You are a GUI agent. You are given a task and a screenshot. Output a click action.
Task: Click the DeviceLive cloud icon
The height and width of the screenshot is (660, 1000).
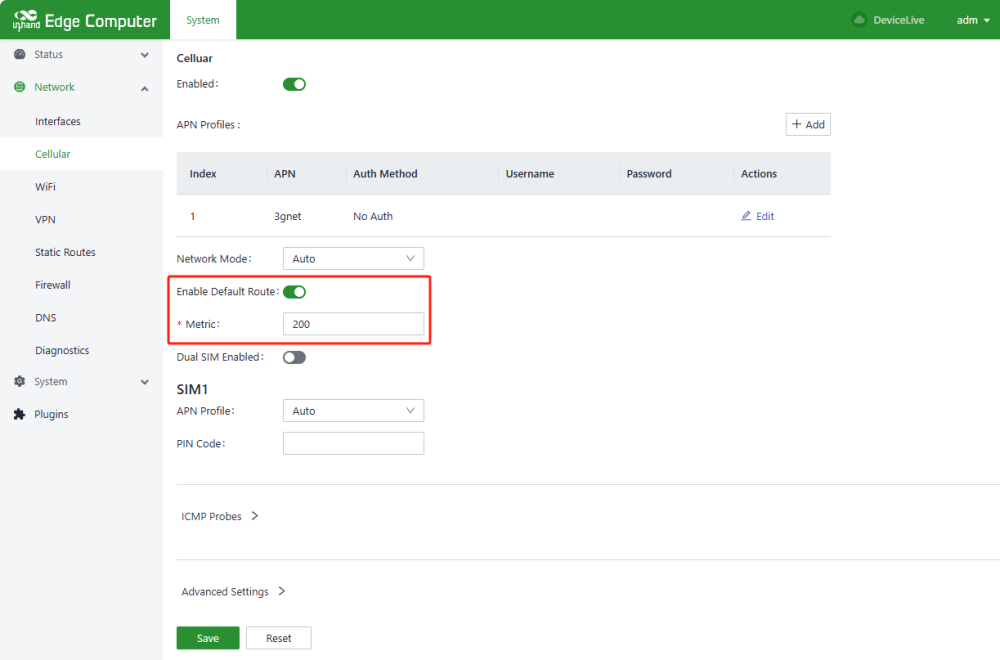pyautogui.click(x=858, y=20)
